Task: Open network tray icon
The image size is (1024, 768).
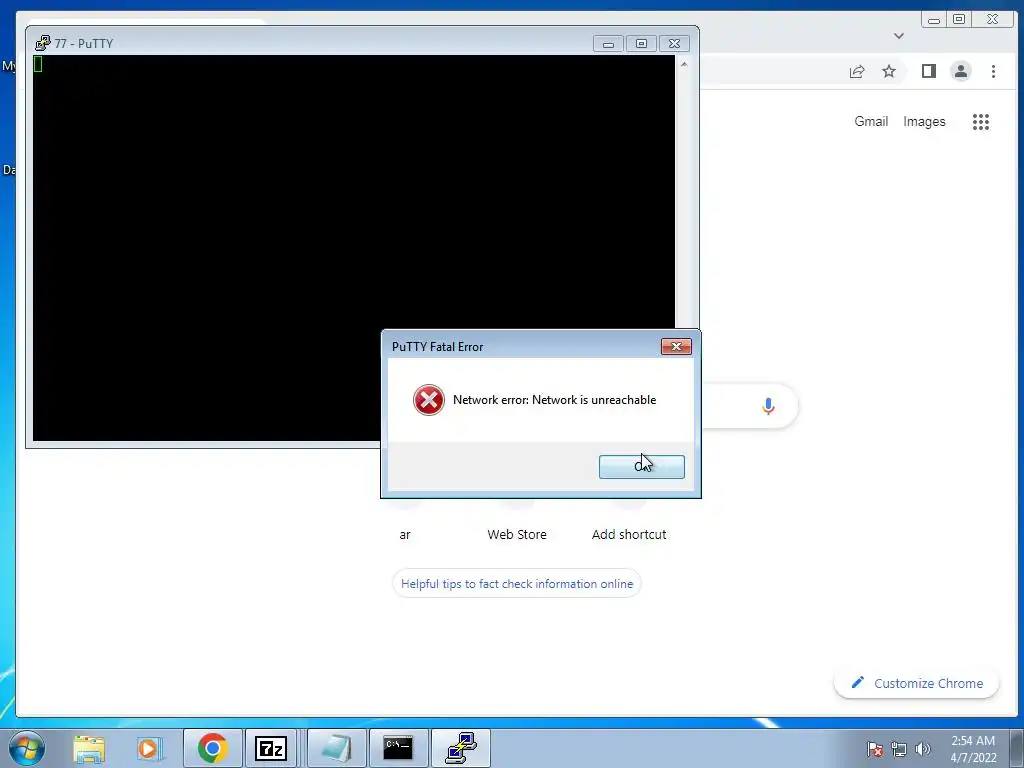Action: pos(899,749)
